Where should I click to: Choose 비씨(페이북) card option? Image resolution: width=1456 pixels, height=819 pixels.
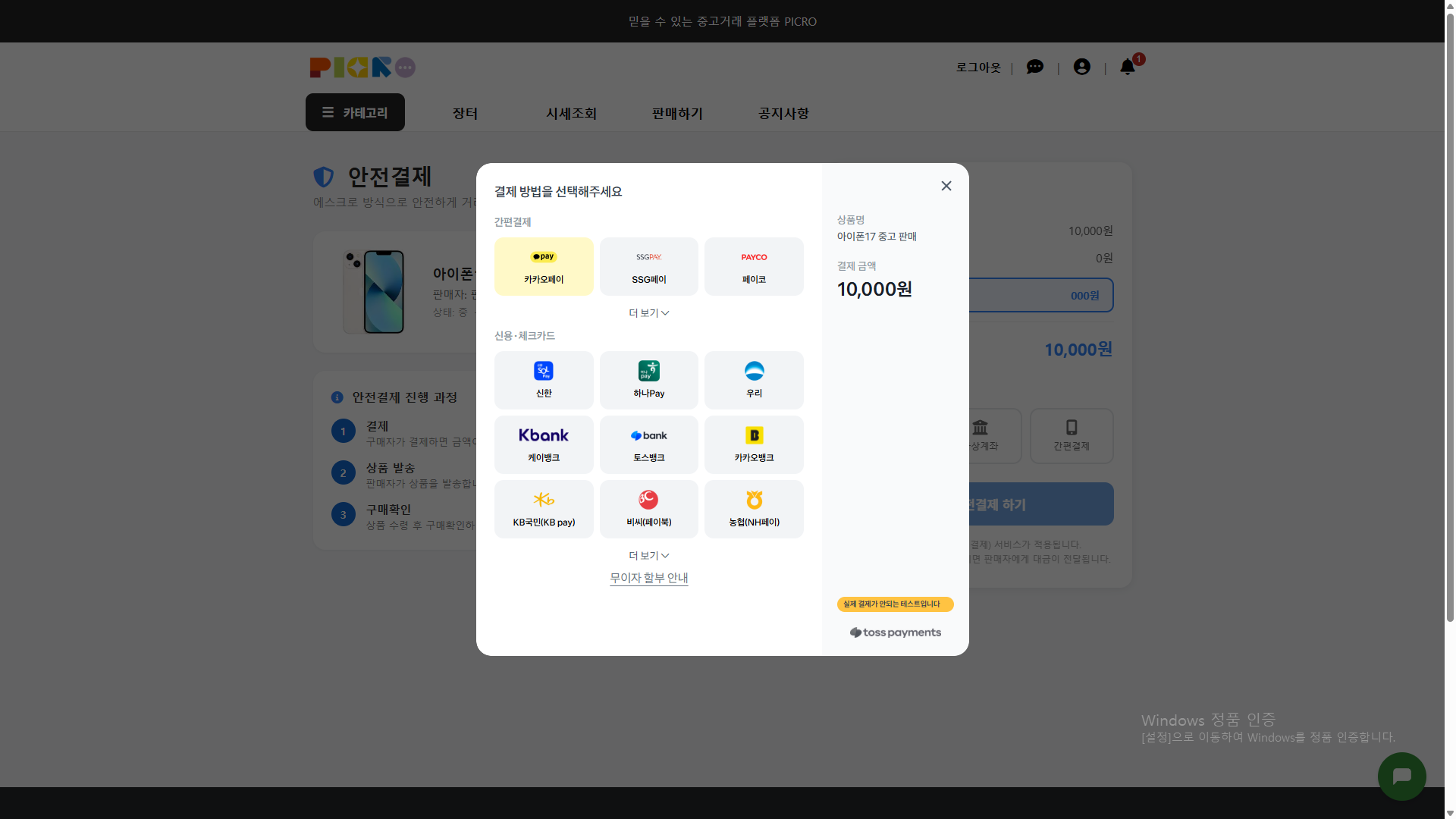click(648, 509)
